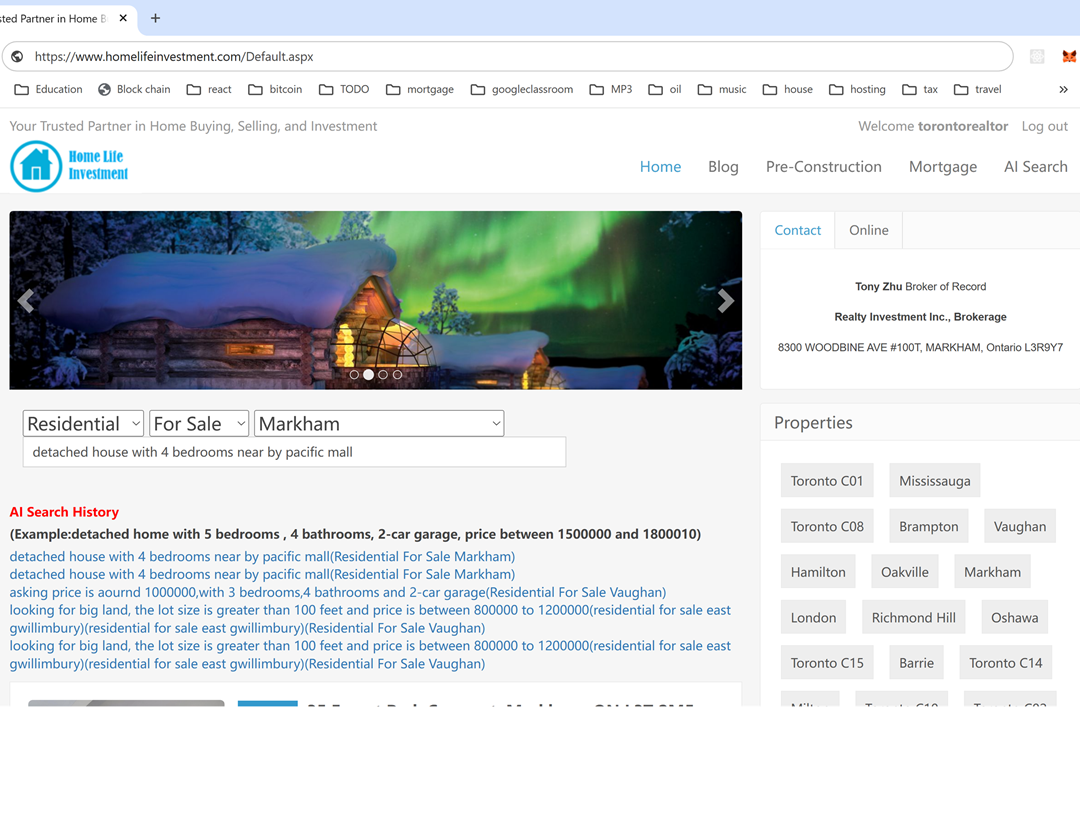The image size is (1080, 832).
Task: Open the AI Search menu item
Action: [x=1036, y=167]
